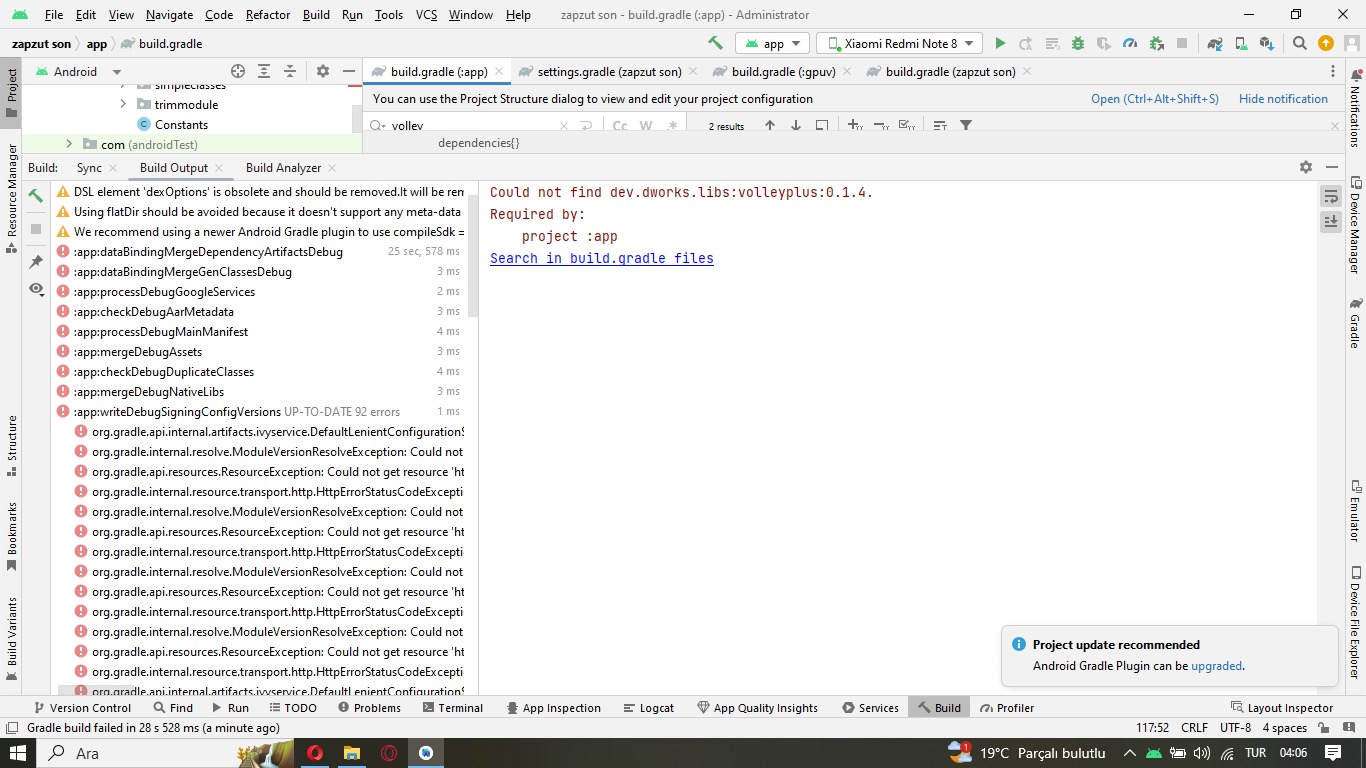The image size is (1366, 768).
Task: Click 'Search in build.gradle files' link
Action: [x=602, y=258]
